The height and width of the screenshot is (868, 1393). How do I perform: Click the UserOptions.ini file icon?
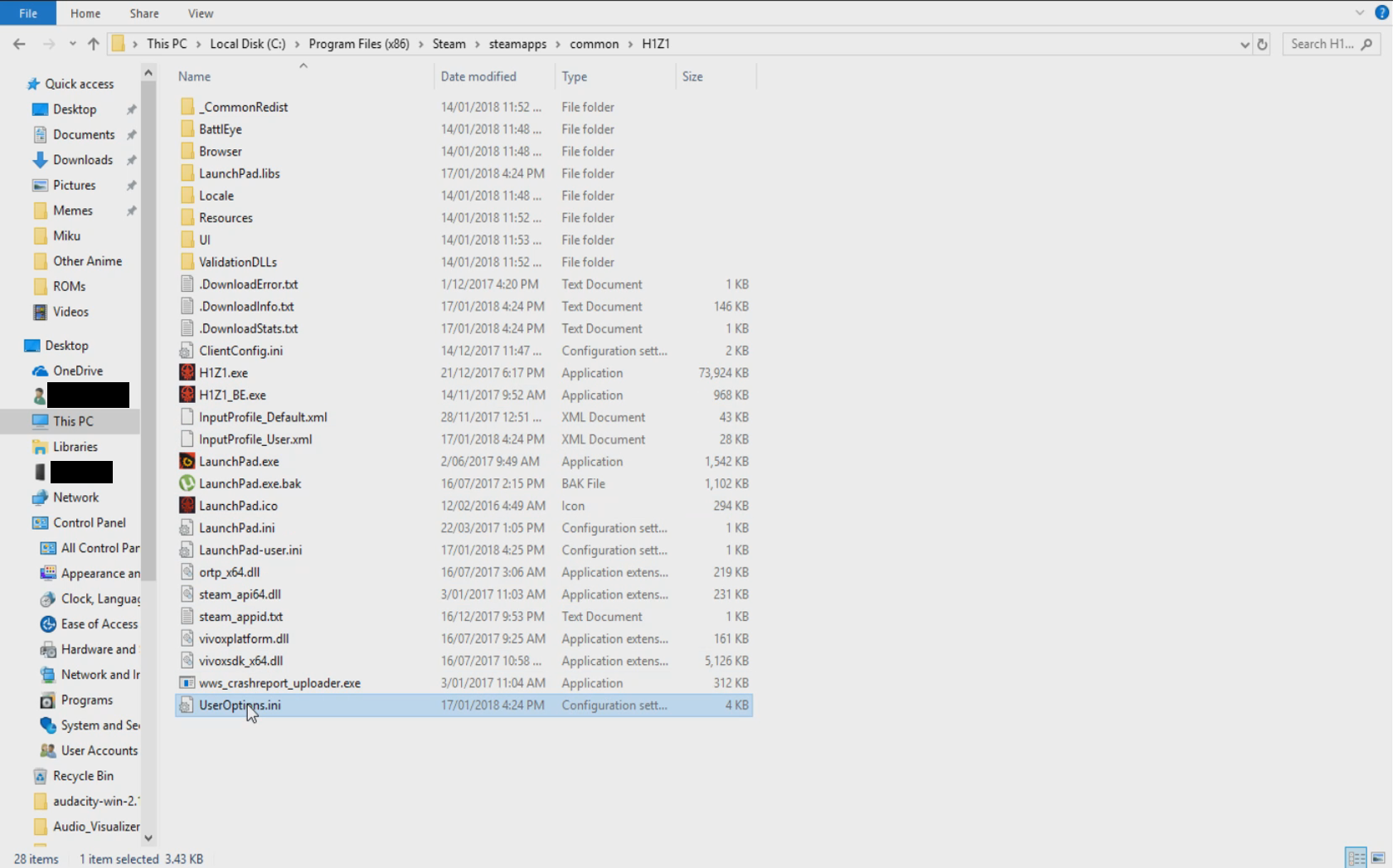click(x=187, y=706)
